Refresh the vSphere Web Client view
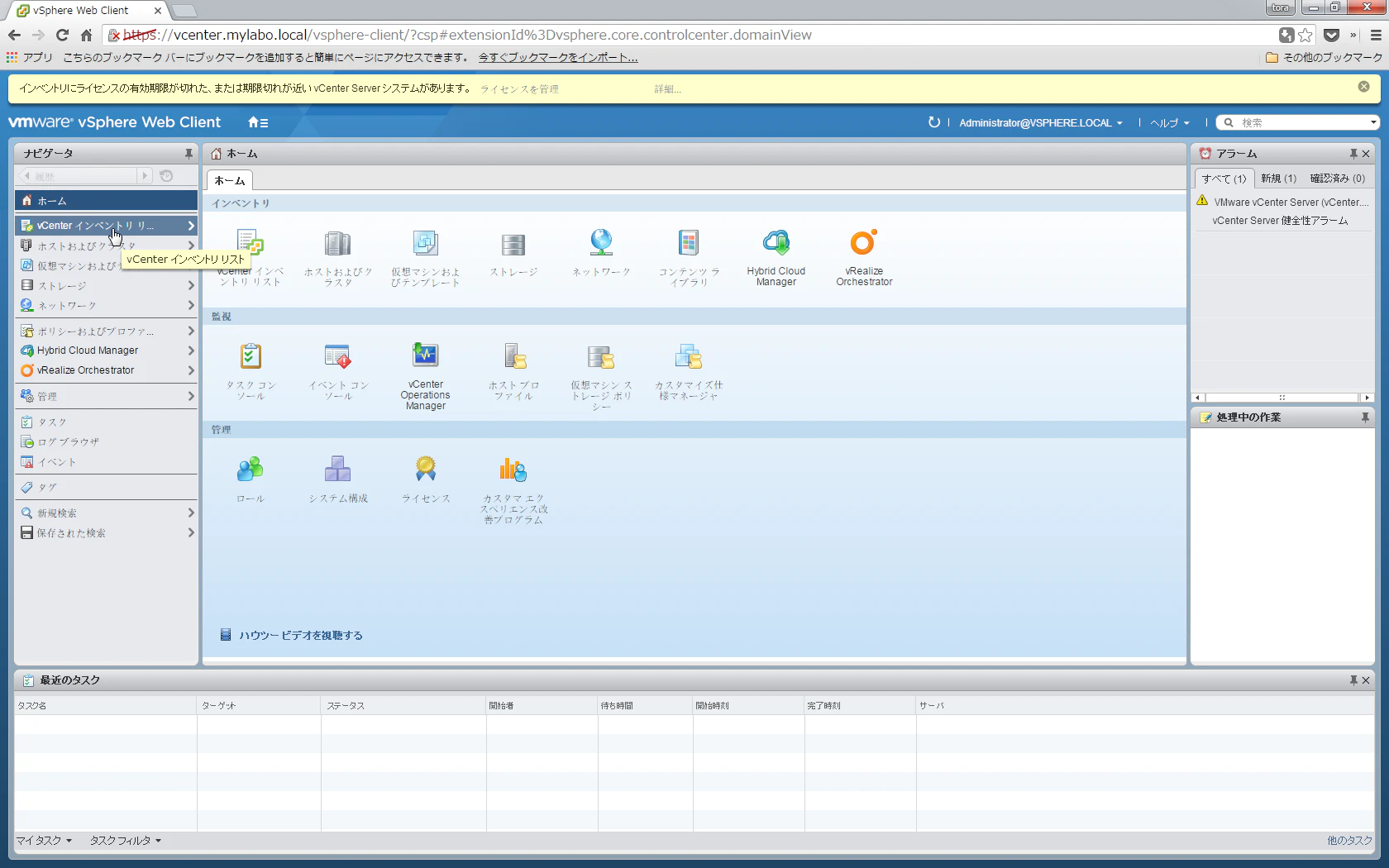 [x=933, y=122]
